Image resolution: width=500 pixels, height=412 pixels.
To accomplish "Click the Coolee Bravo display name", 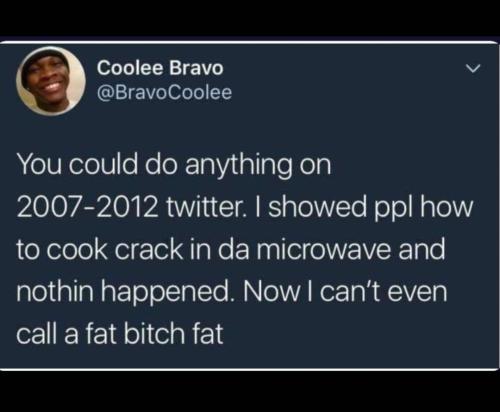I will (x=160, y=68).
